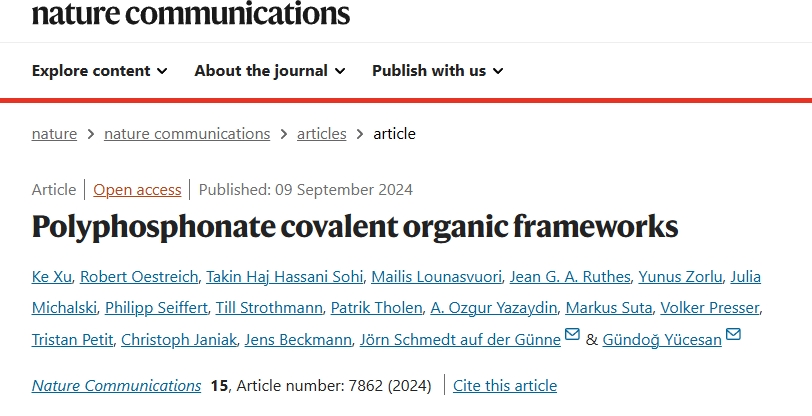
Task: Expand Publish with us menu
Action: coord(438,70)
